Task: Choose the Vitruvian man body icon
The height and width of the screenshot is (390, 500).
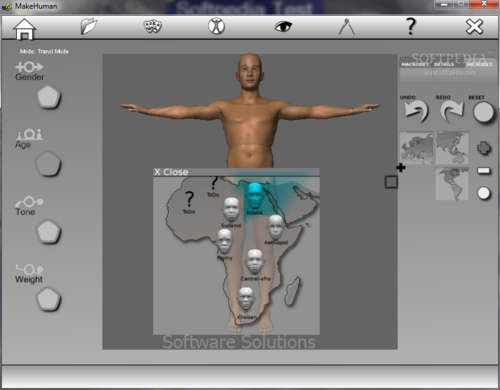Action: (x=217, y=26)
